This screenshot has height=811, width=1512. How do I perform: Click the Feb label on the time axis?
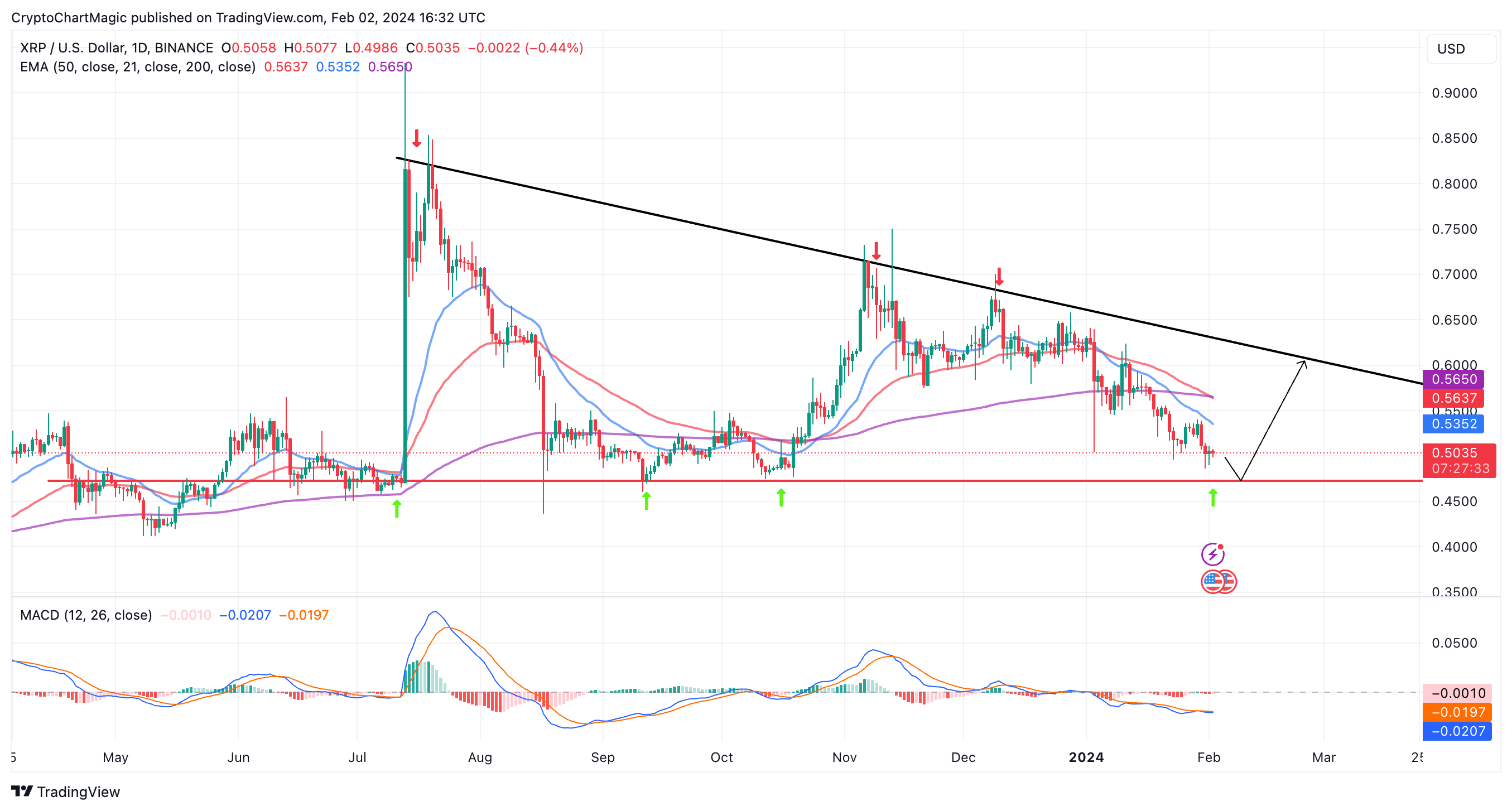click(1208, 757)
